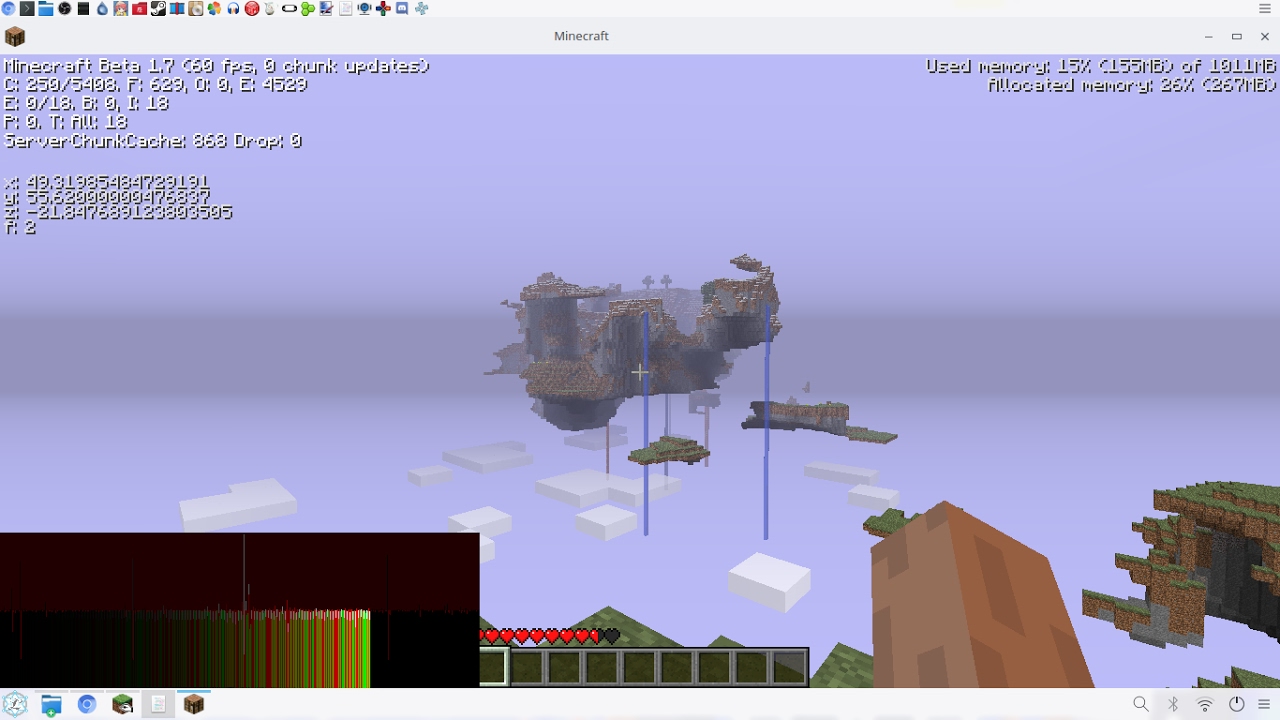Click the crosshair on the floating island

click(639, 372)
